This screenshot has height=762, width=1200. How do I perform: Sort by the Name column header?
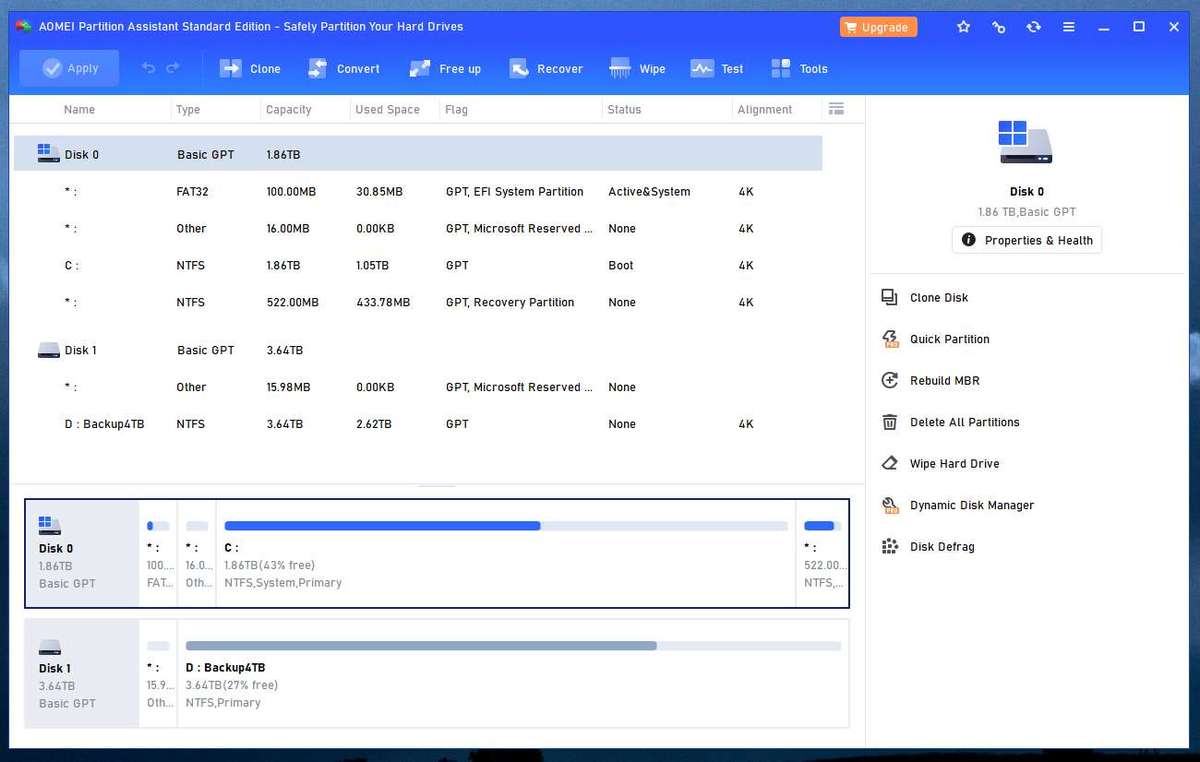pos(79,110)
